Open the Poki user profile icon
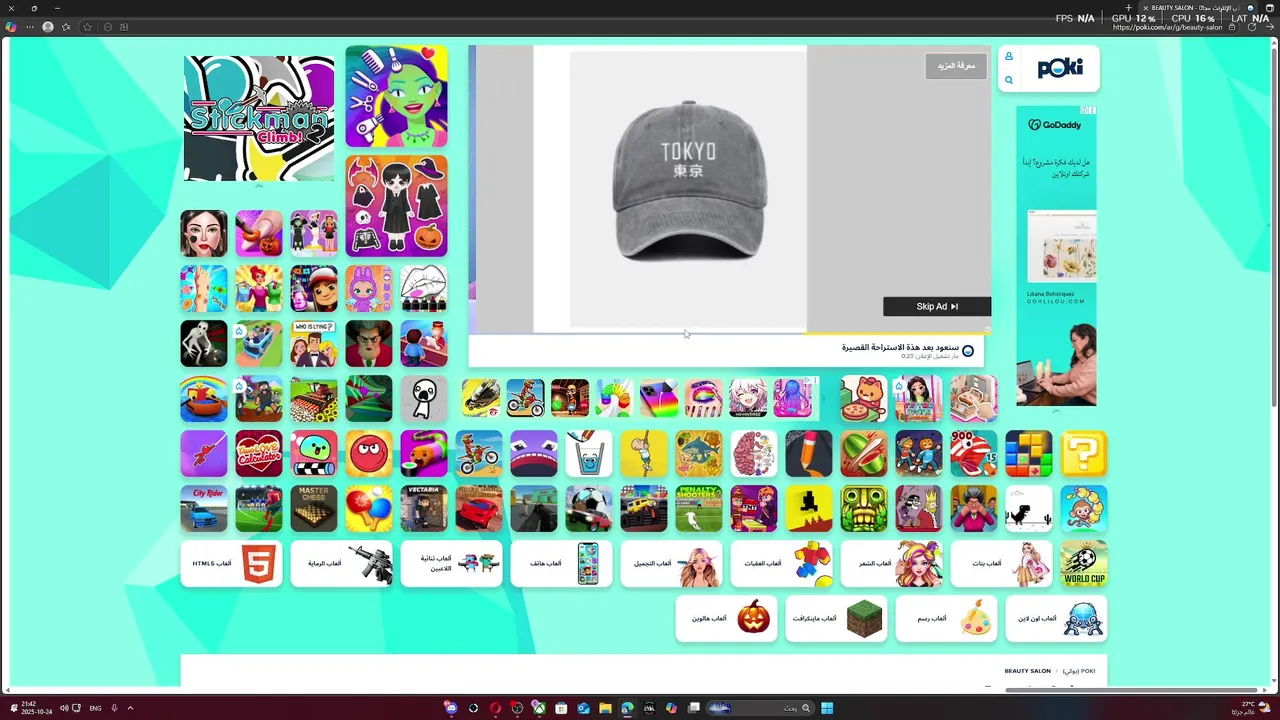 (x=1009, y=56)
